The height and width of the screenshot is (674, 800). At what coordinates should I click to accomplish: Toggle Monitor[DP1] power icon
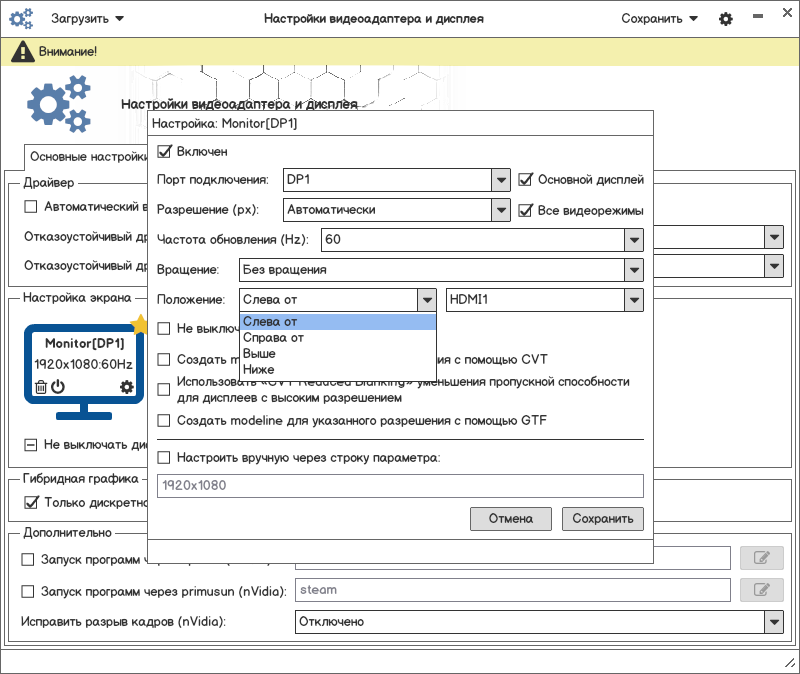58,387
